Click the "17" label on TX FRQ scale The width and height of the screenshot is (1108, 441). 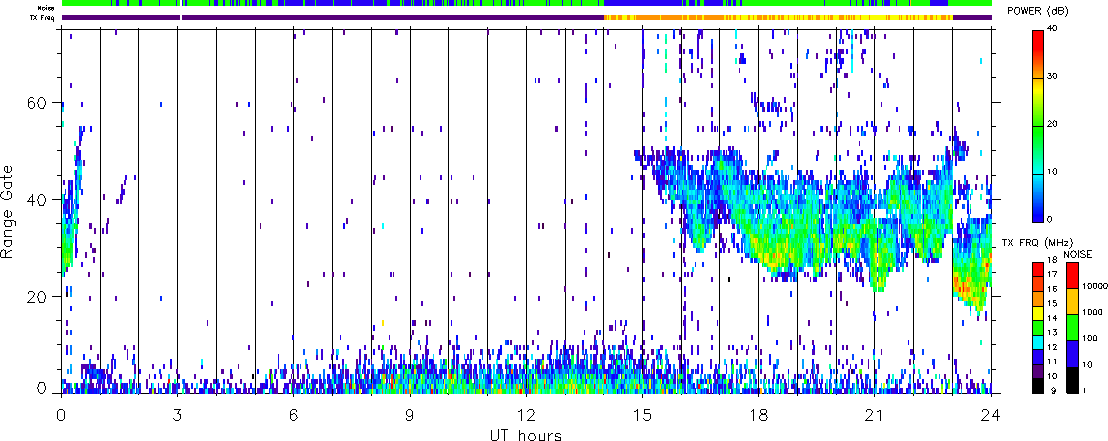tap(1053, 274)
